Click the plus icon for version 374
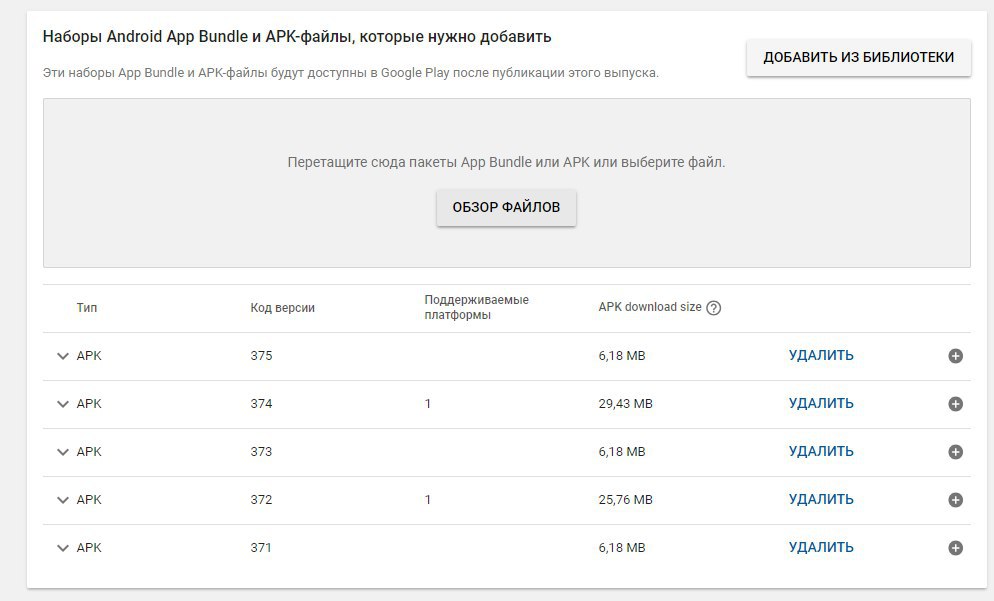The height and width of the screenshot is (601, 994). click(x=955, y=404)
